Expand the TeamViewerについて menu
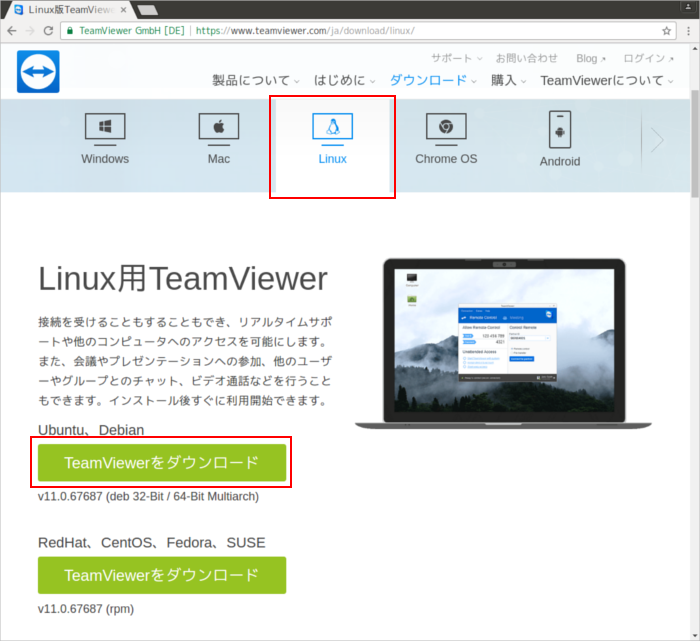 (x=607, y=80)
